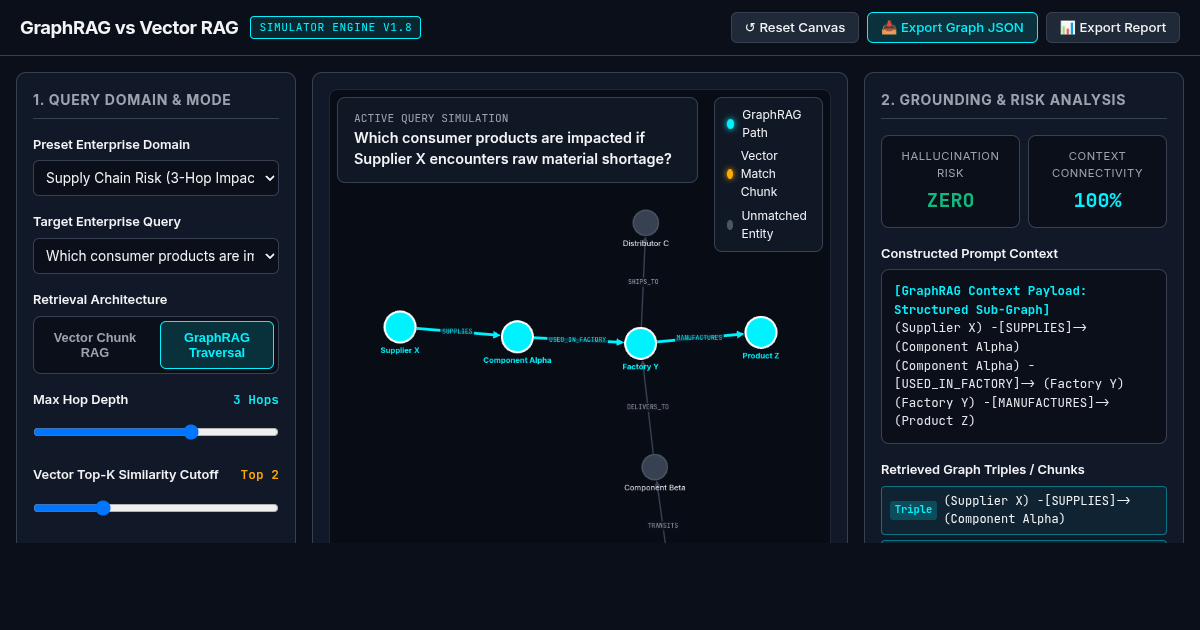Click the Active Query Simulation question text
This screenshot has width=1200, height=630.
[x=513, y=148]
